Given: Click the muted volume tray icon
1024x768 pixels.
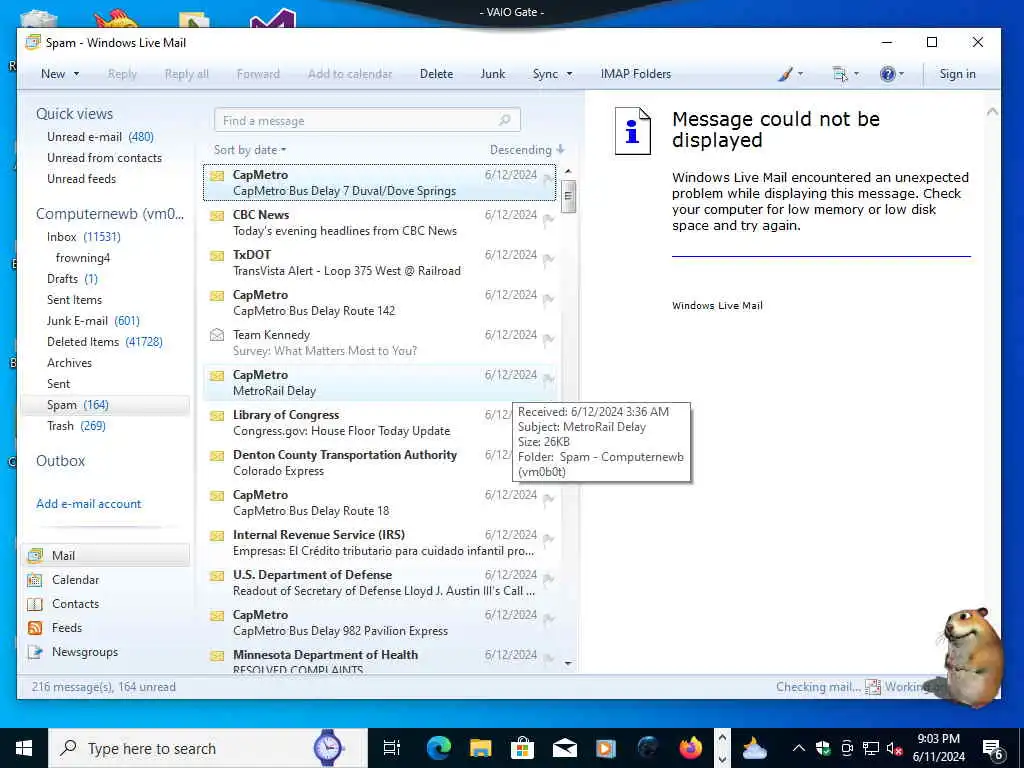Looking at the screenshot, I should coord(894,749).
